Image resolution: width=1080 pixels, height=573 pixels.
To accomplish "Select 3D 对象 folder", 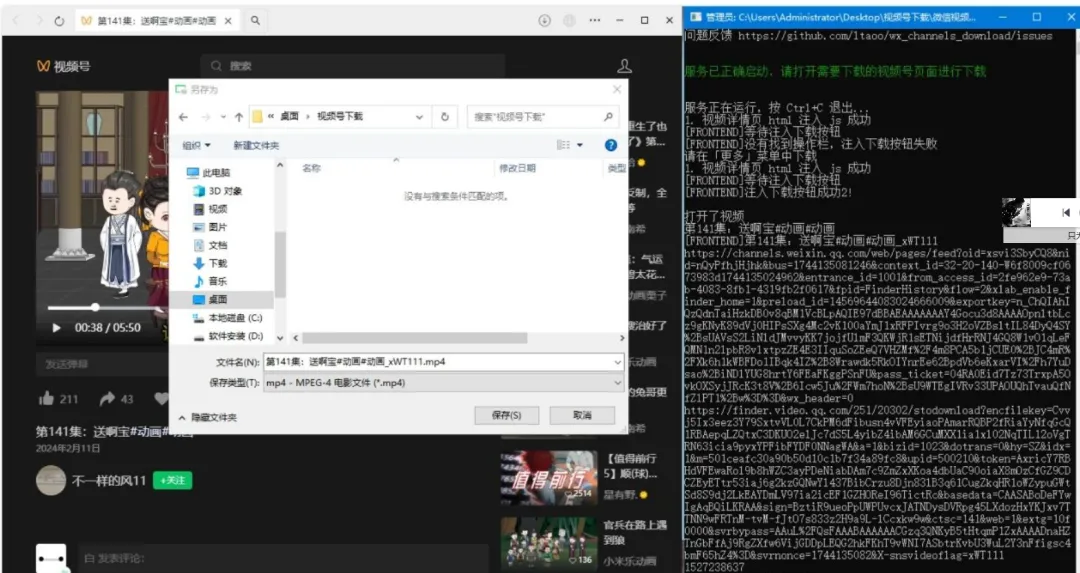I will coord(218,191).
